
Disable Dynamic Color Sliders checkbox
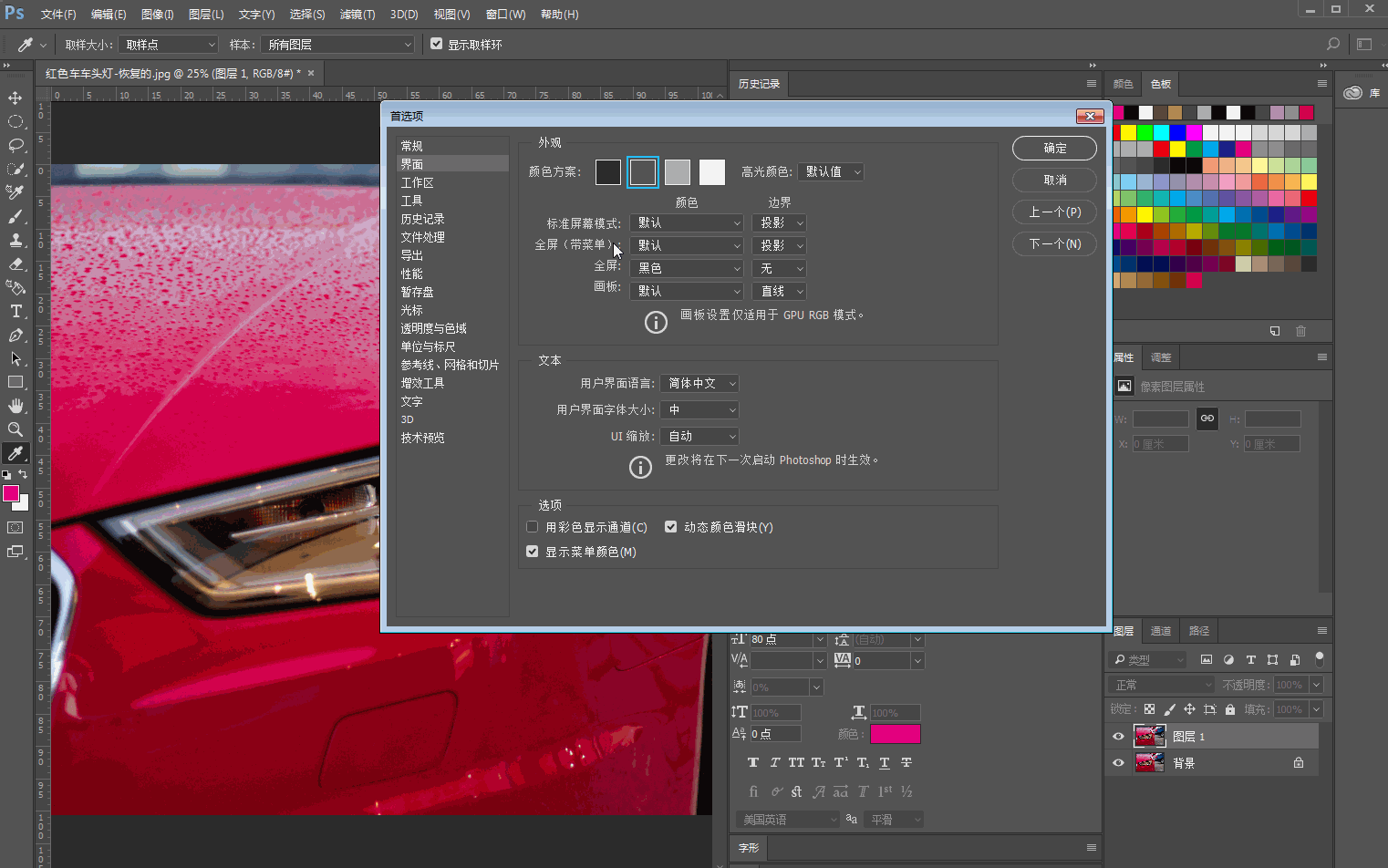tap(671, 527)
